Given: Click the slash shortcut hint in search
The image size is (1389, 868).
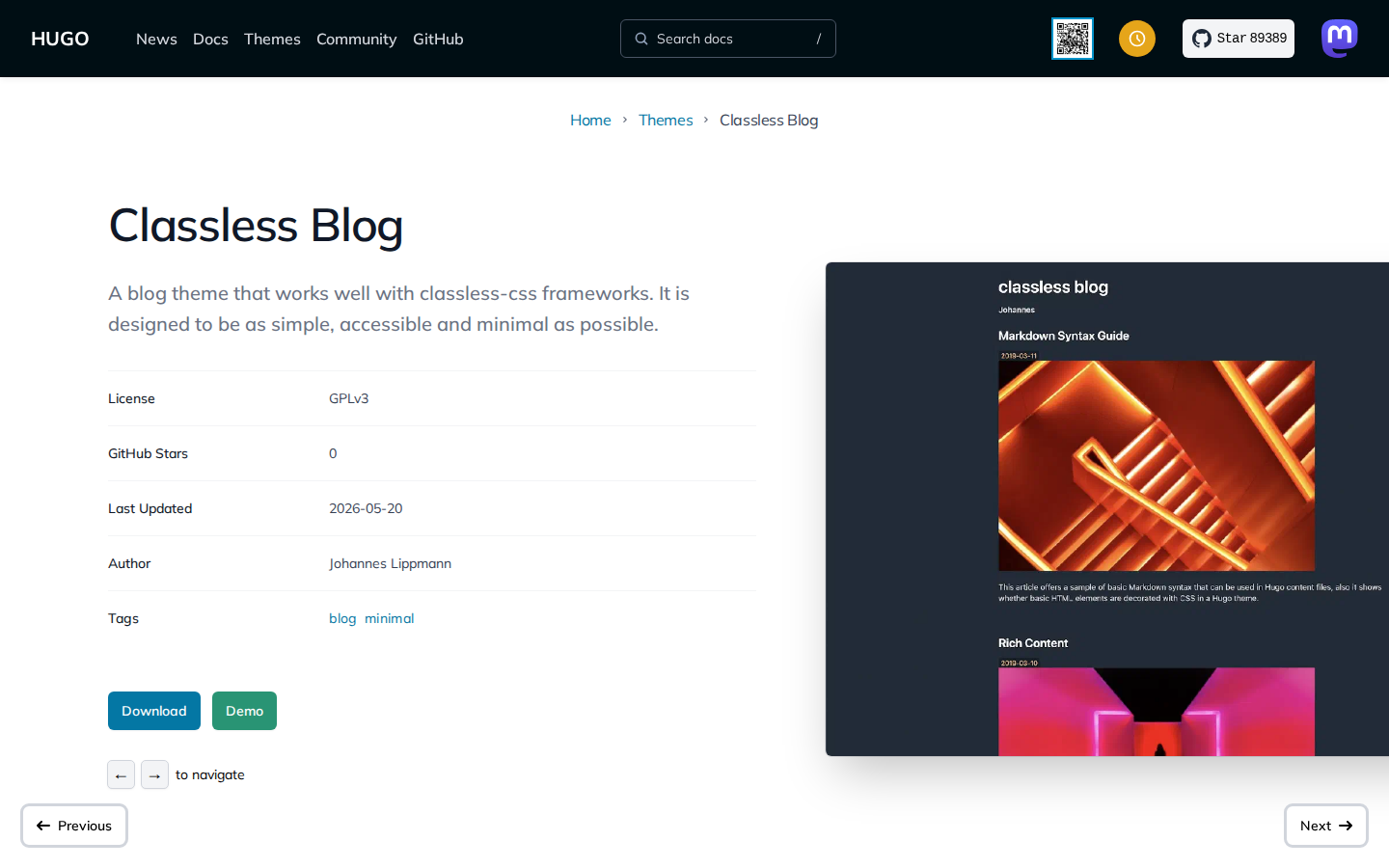Looking at the screenshot, I should pos(819,39).
